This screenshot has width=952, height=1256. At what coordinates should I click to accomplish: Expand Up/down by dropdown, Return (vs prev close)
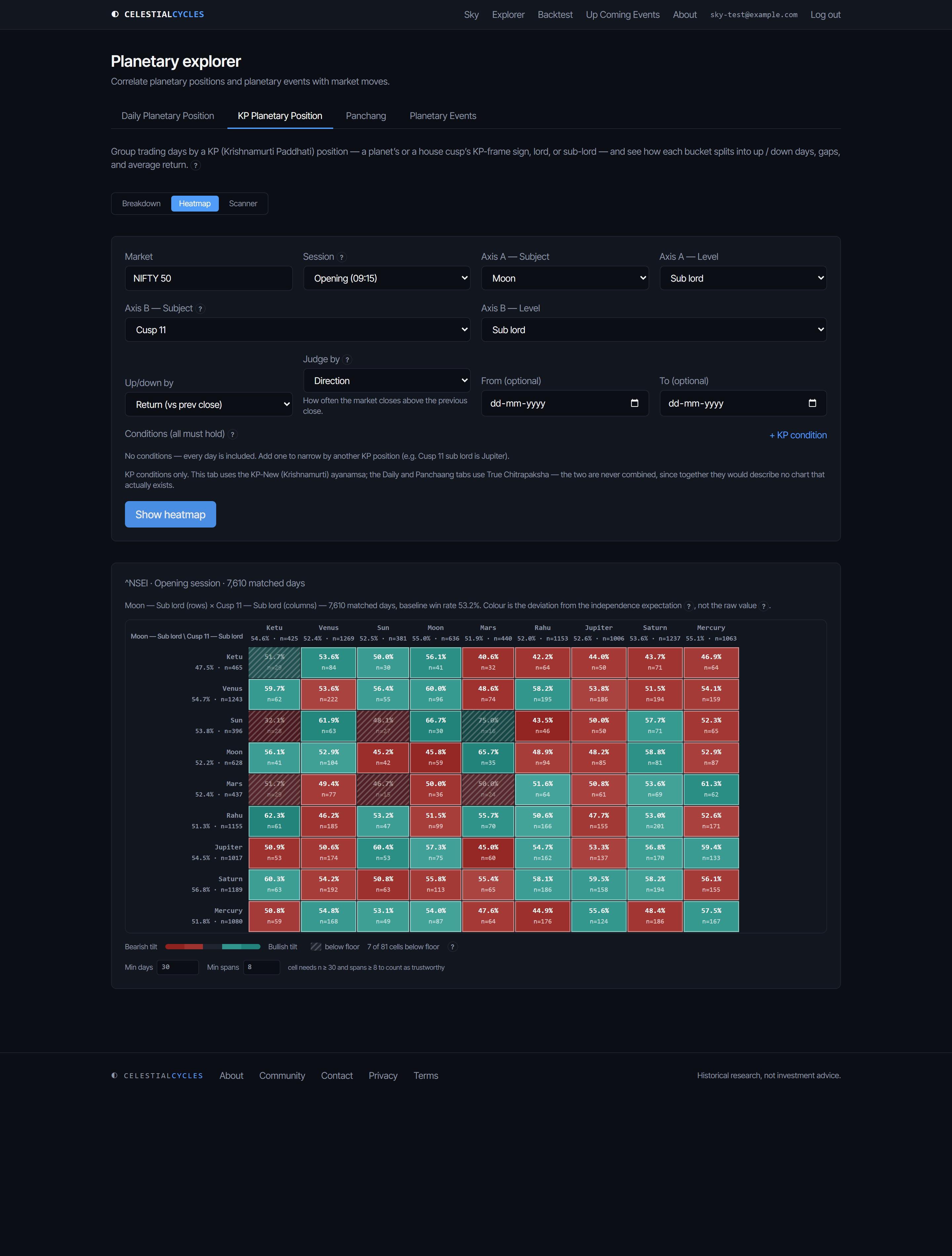point(209,404)
